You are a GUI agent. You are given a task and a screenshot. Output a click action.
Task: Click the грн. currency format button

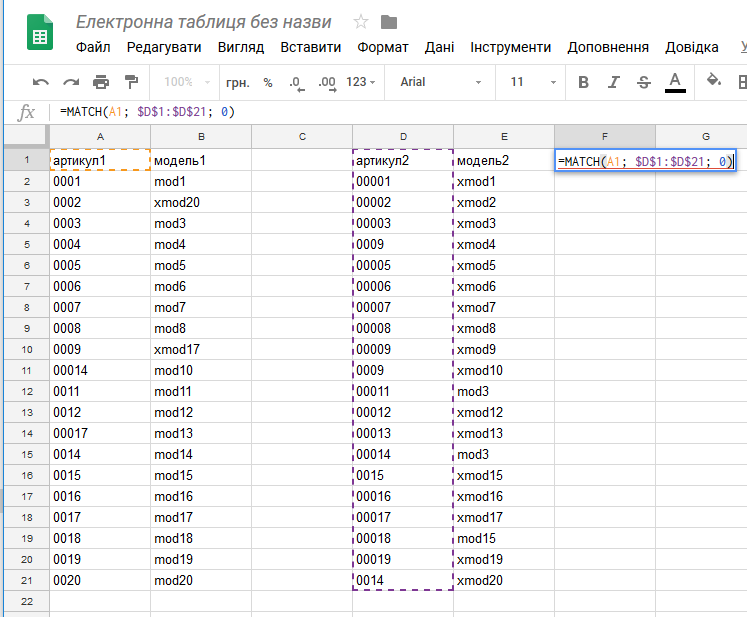click(x=238, y=83)
